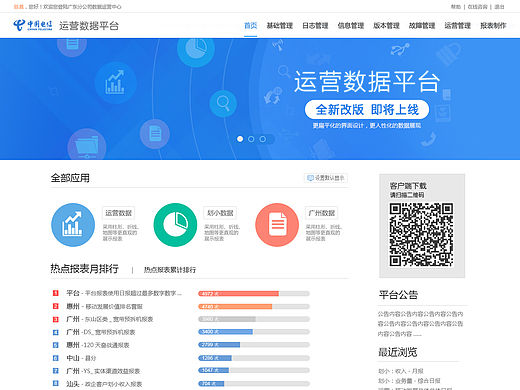Open the blue bar chart 运营数据 icon
The width and height of the screenshot is (520, 390).
73,225
